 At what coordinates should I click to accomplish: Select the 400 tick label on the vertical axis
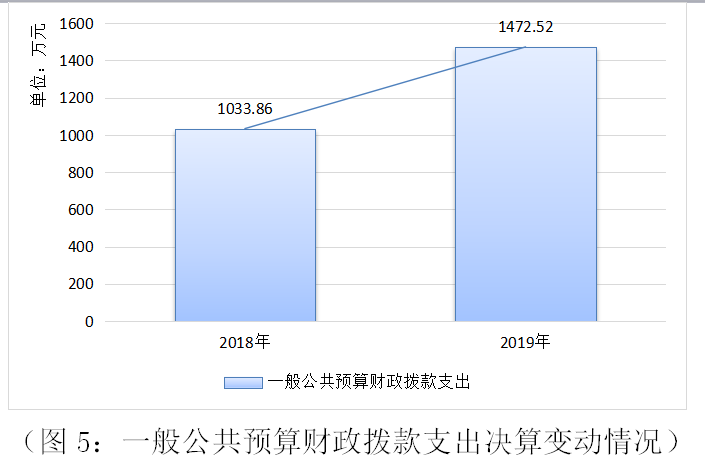[x=81, y=247]
